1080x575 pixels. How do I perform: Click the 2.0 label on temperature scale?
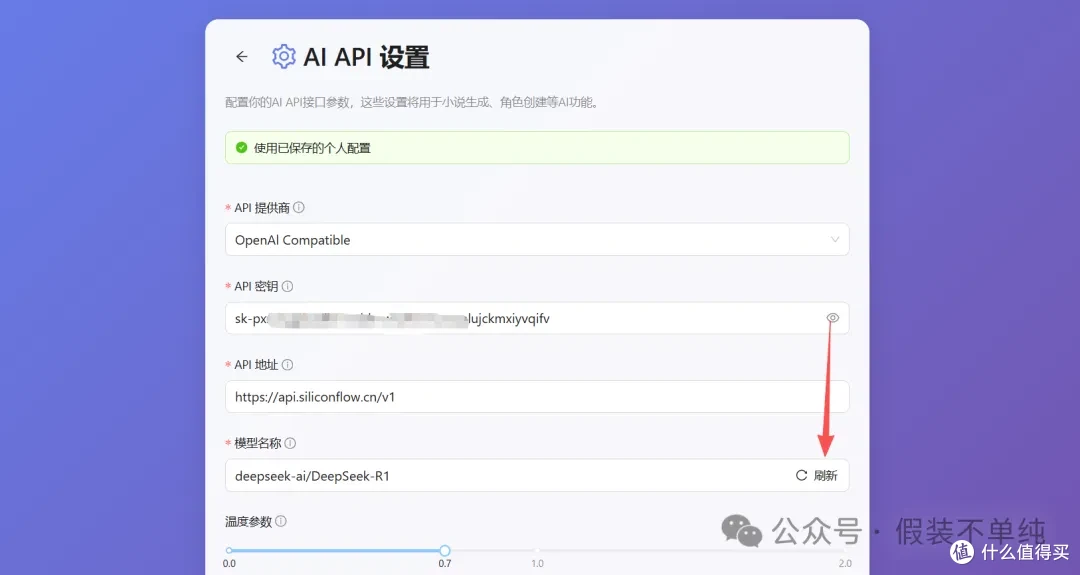click(x=845, y=563)
